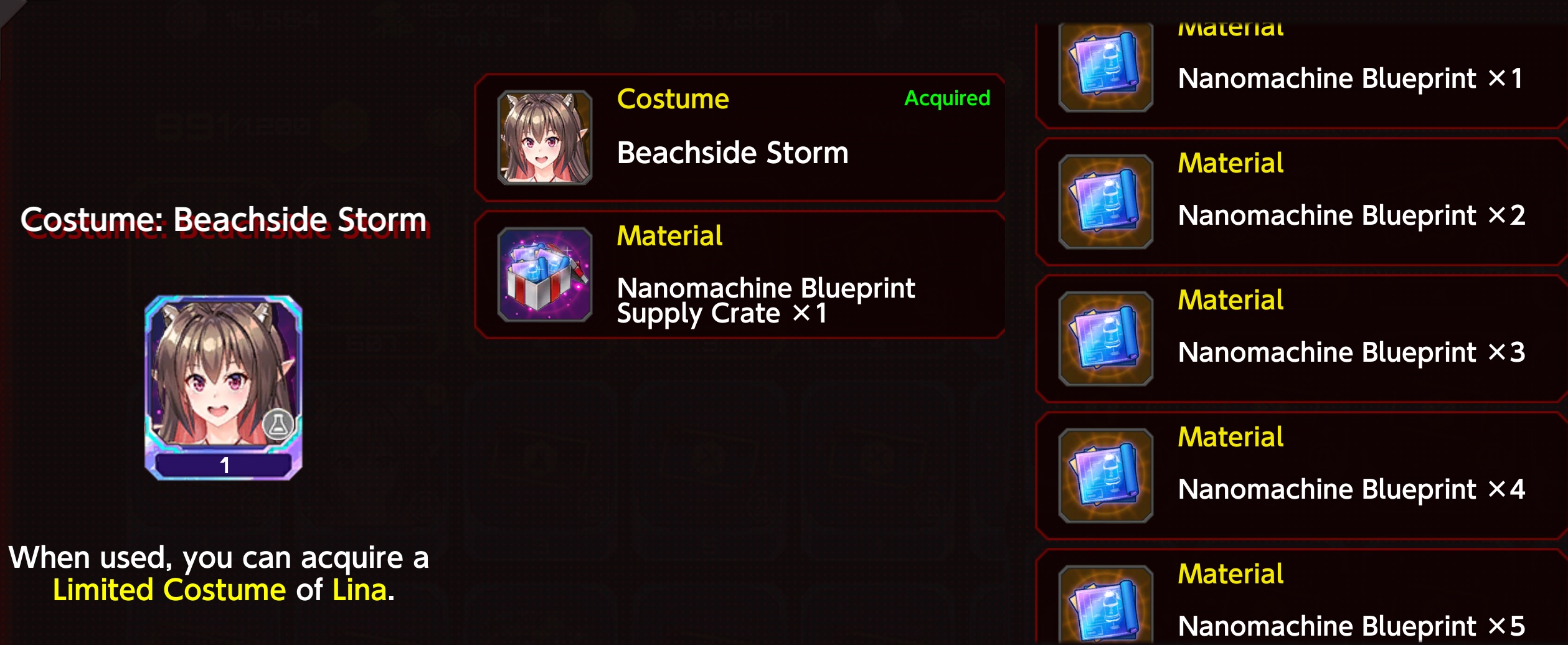
Task: Click the green Acquired status label
Action: point(947,98)
